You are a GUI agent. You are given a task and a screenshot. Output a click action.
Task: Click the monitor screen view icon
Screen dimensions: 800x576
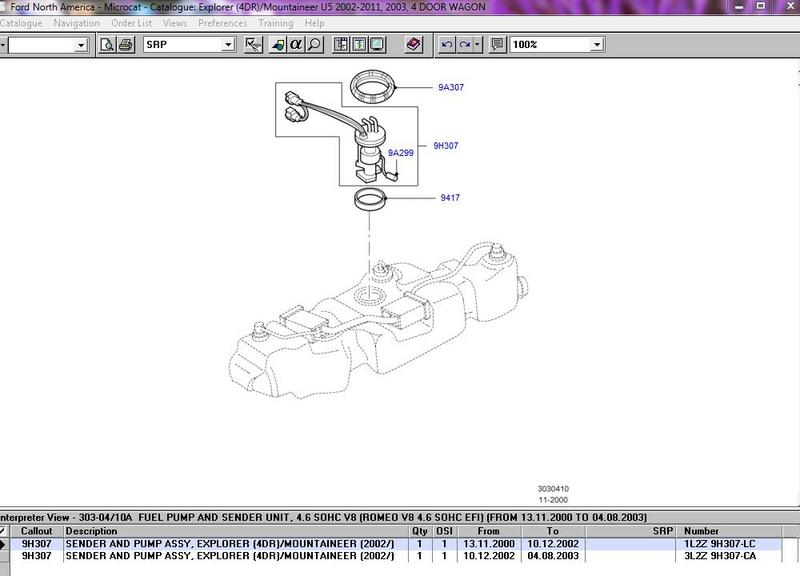pyautogui.click(x=377, y=45)
